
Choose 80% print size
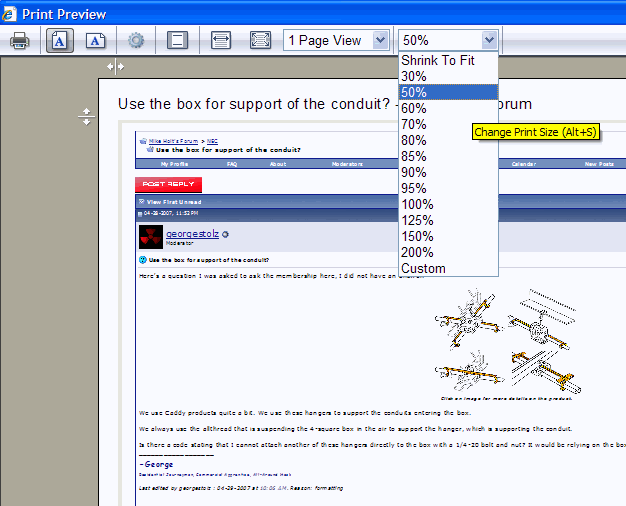tap(448, 140)
